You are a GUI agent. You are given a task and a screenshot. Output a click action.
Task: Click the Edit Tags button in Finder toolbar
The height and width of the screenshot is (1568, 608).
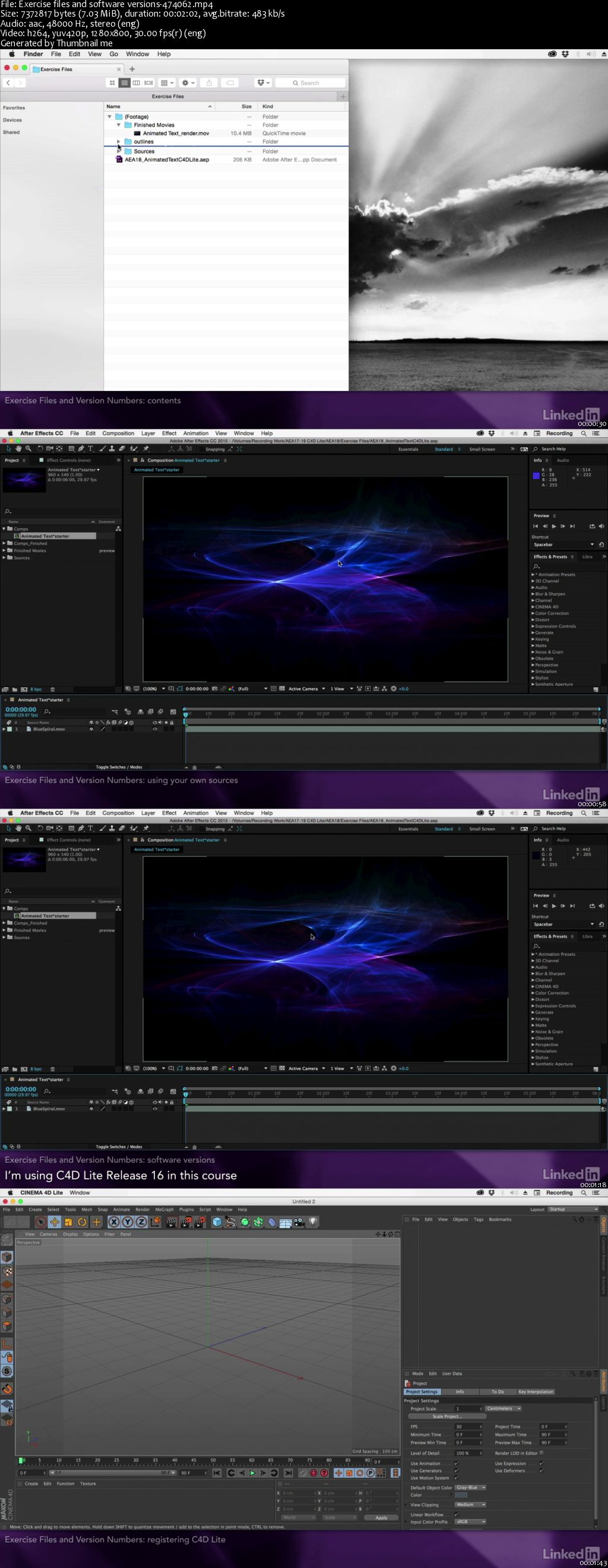(x=230, y=83)
